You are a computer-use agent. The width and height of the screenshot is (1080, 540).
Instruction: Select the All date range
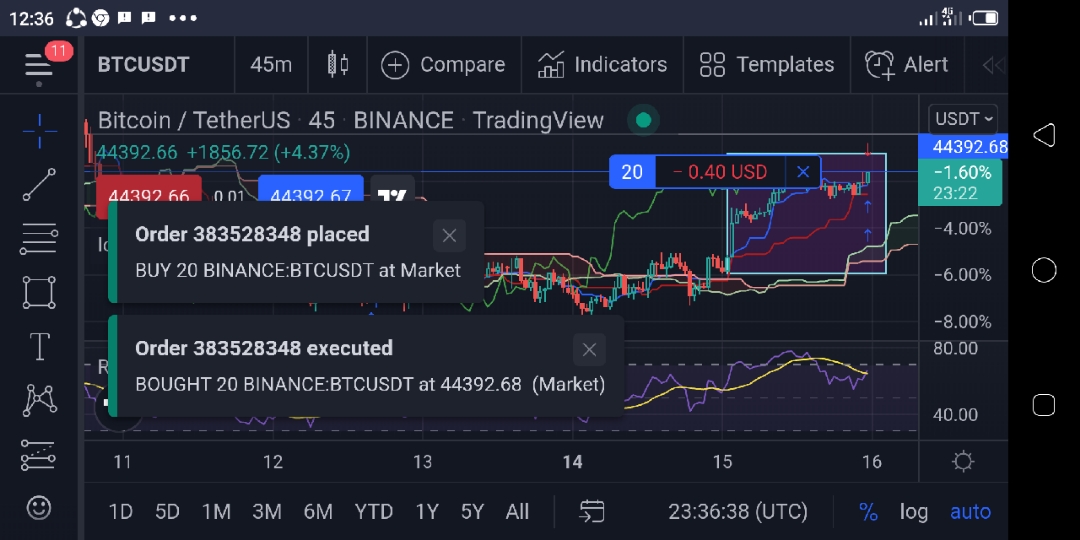(517, 512)
